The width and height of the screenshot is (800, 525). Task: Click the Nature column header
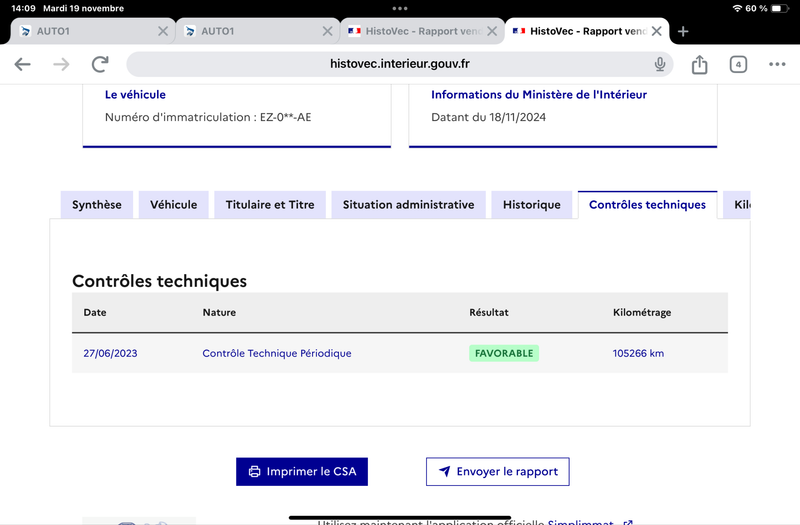click(x=219, y=312)
